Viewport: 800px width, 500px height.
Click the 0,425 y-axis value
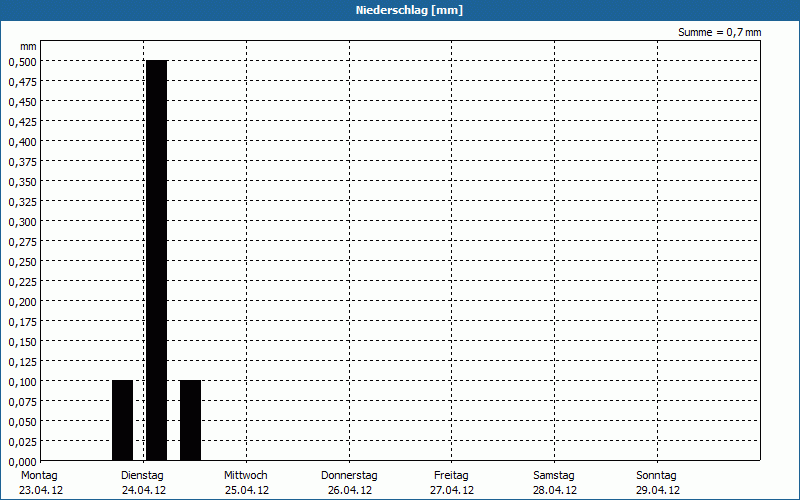tap(22, 122)
